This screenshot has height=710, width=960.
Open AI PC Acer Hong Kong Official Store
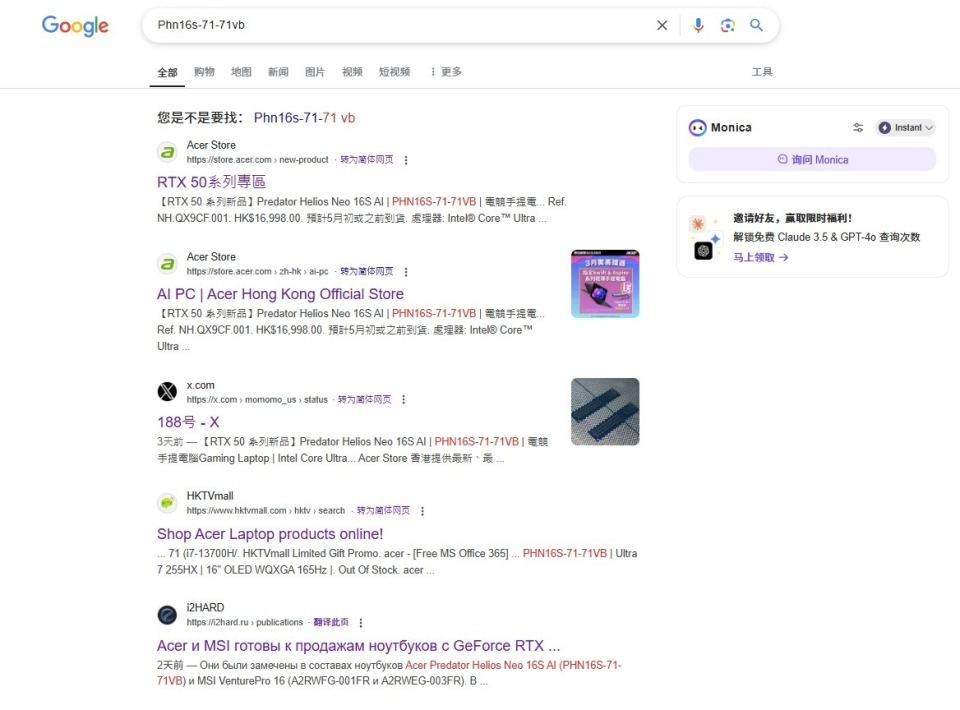tap(280, 294)
